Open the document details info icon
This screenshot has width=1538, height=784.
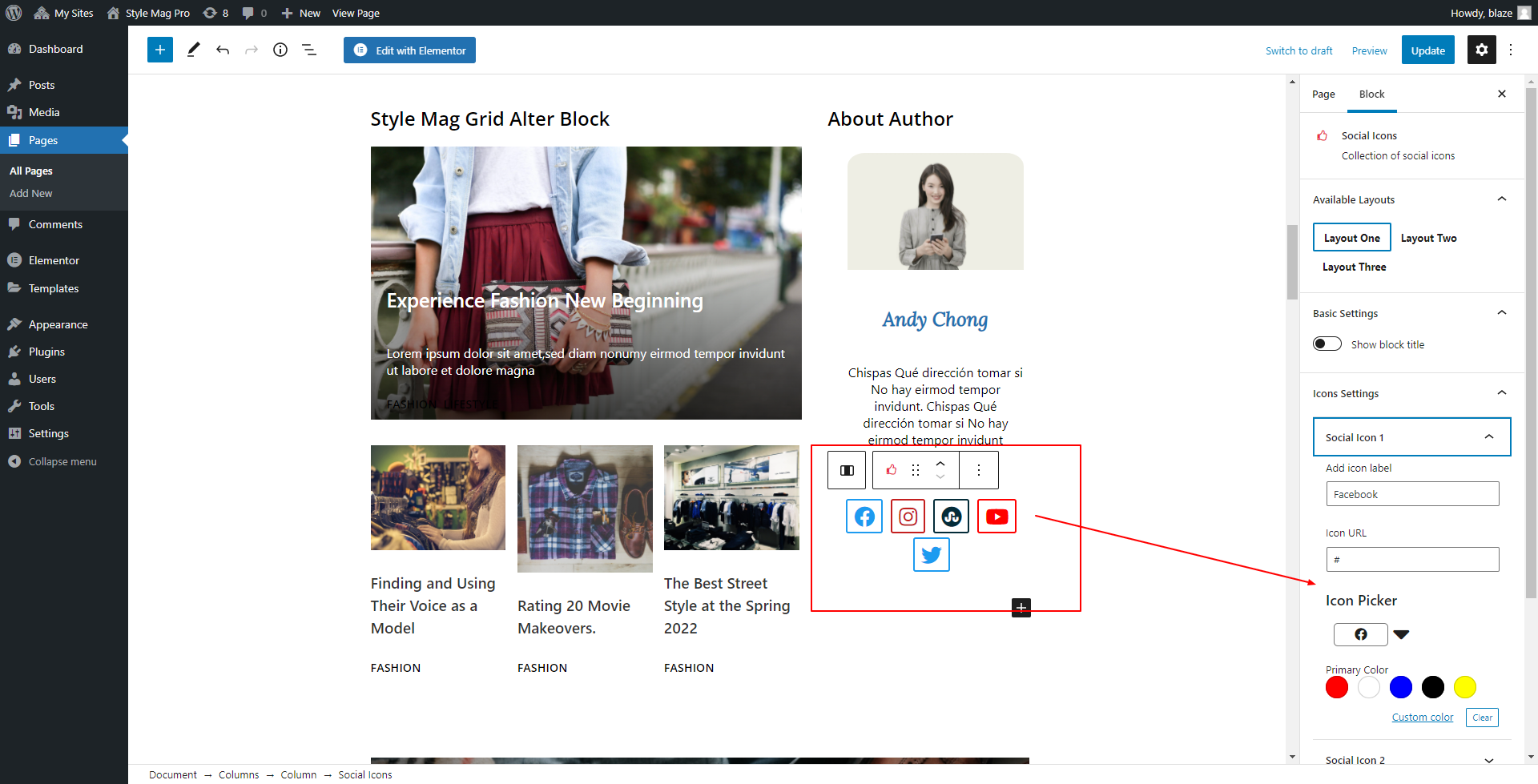[x=280, y=50]
